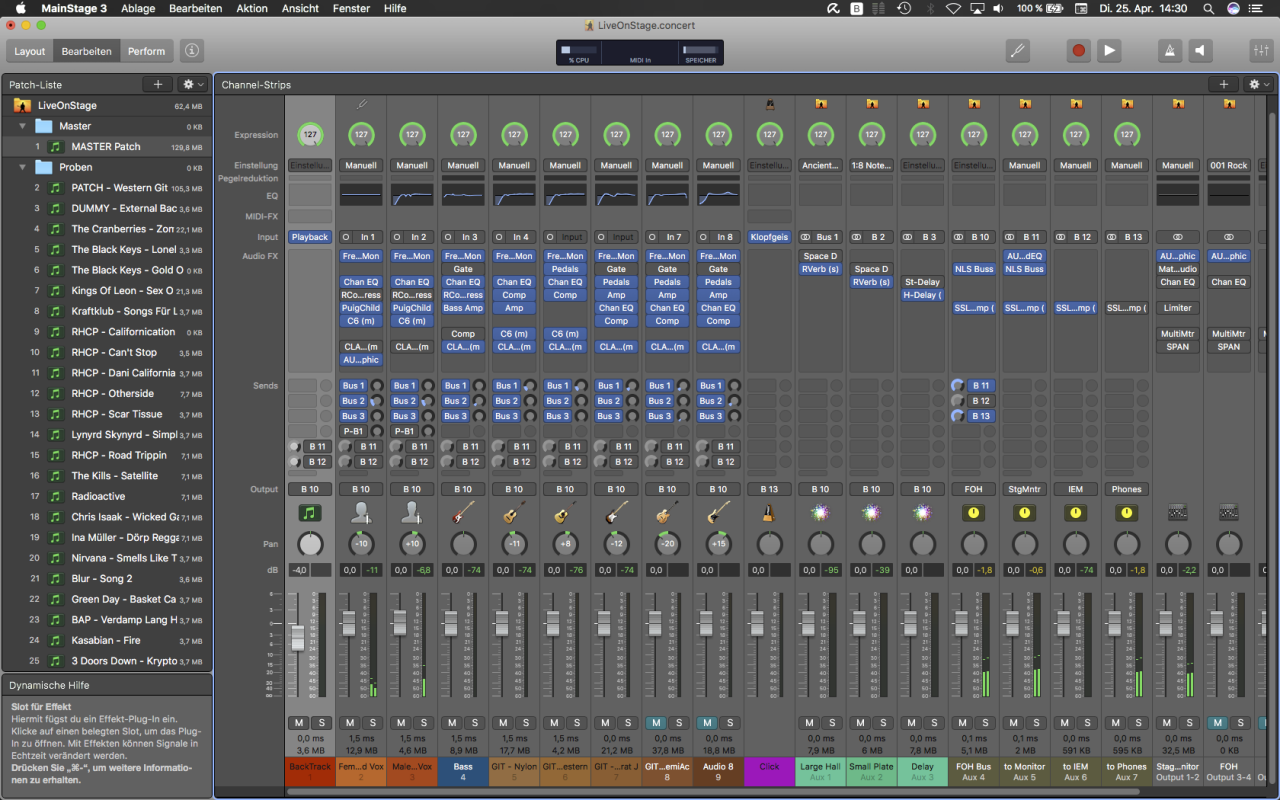Click the Click strip metronome icon
Image resolution: width=1280 pixels, height=800 pixels.
[x=769, y=513]
